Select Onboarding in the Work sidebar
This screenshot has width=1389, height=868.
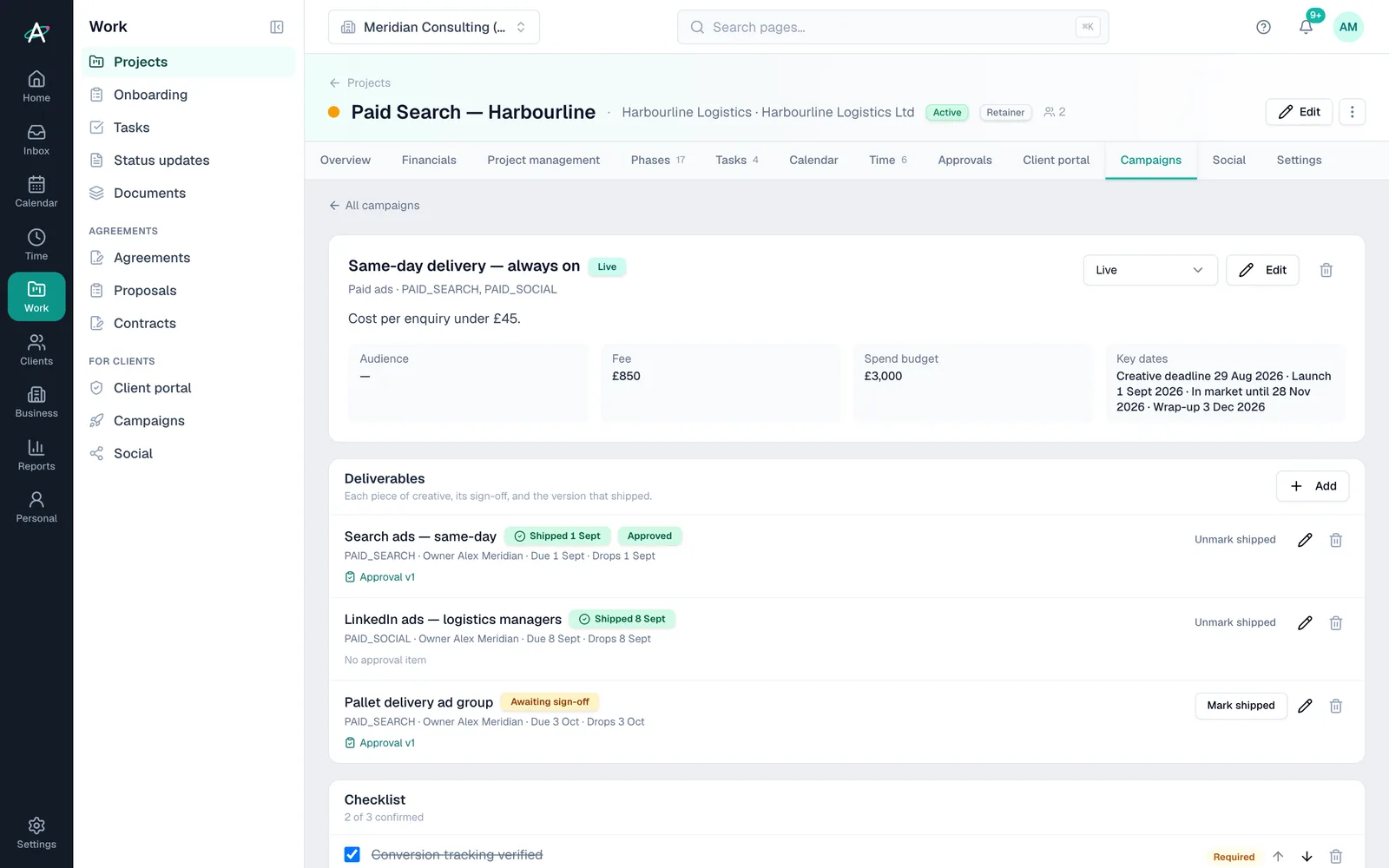188,95
